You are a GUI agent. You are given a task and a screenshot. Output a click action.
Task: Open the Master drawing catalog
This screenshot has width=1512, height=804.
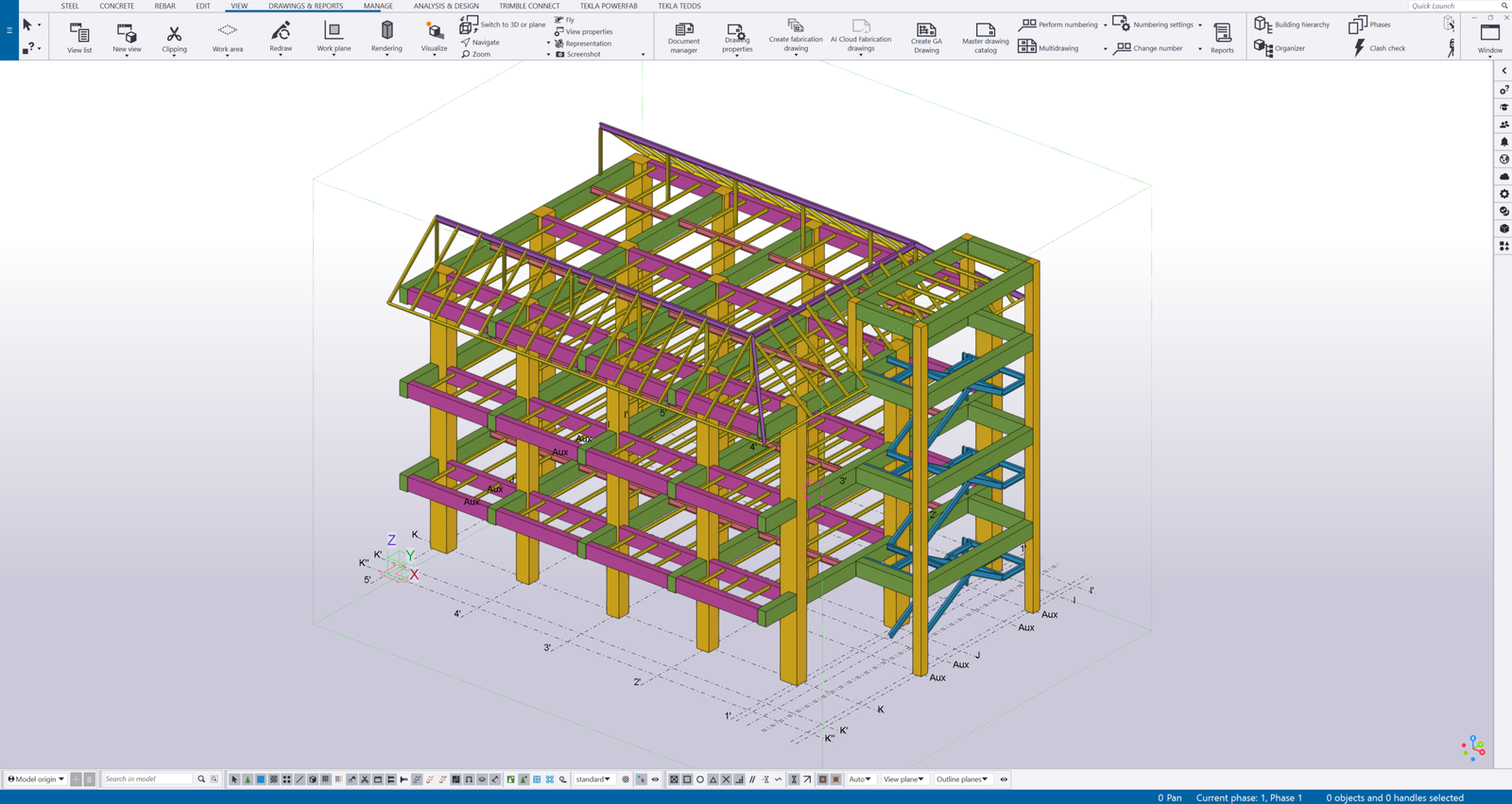click(985, 37)
